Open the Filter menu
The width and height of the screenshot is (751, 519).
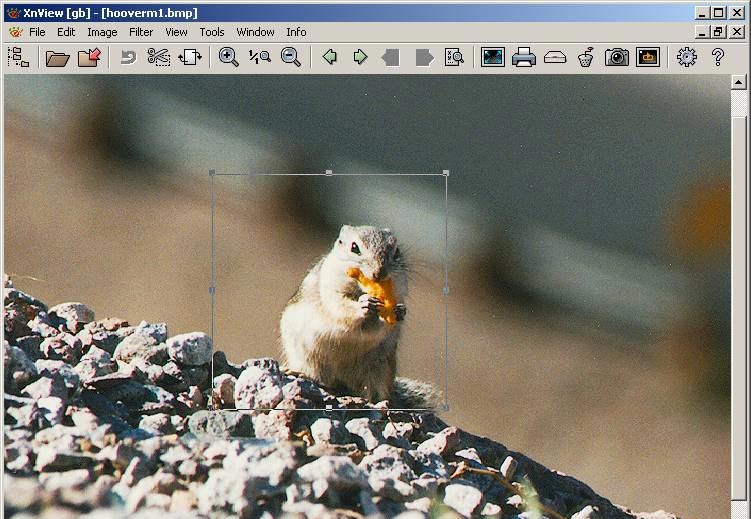[x=141, y=32]
